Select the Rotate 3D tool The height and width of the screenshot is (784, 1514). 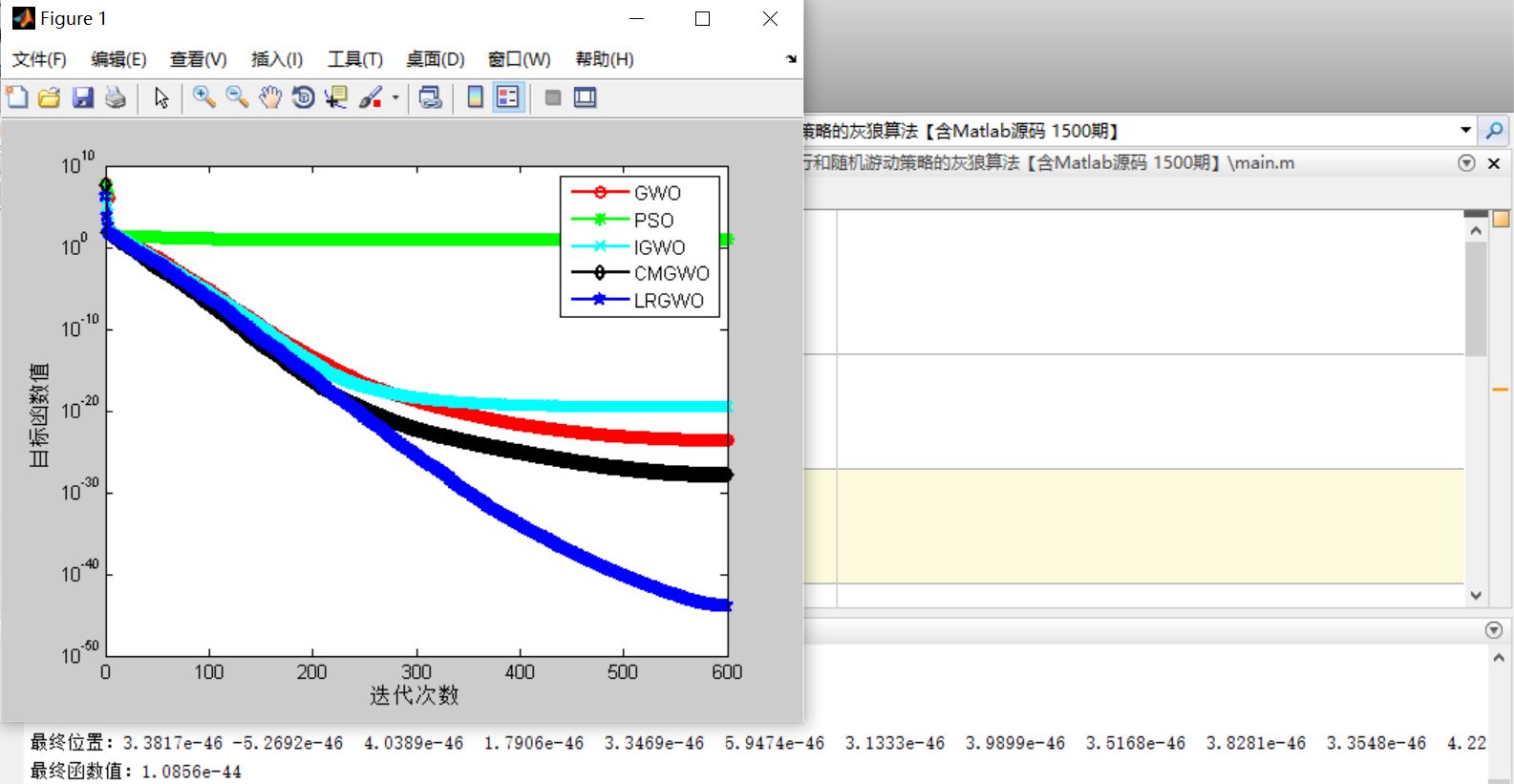click(303, 97)
